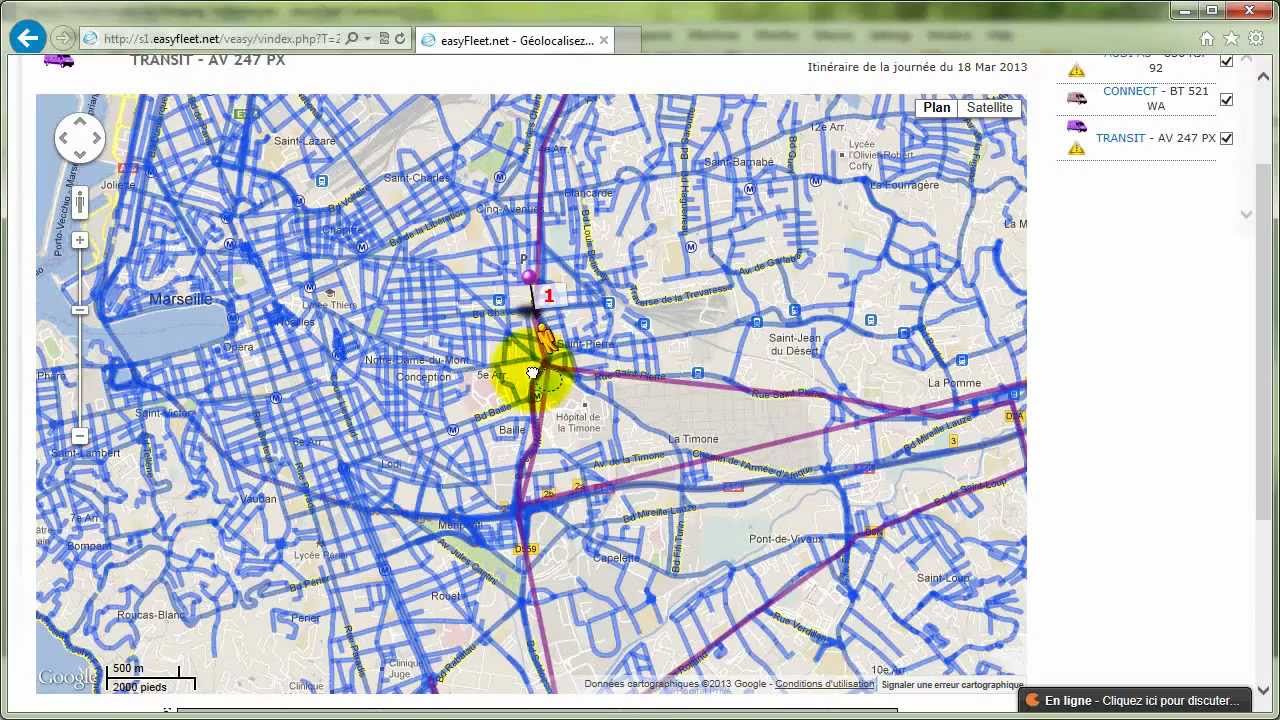Open the browser Home icon
The width and height of the screenshot is (1280, 720).
tap(1207, 38)
